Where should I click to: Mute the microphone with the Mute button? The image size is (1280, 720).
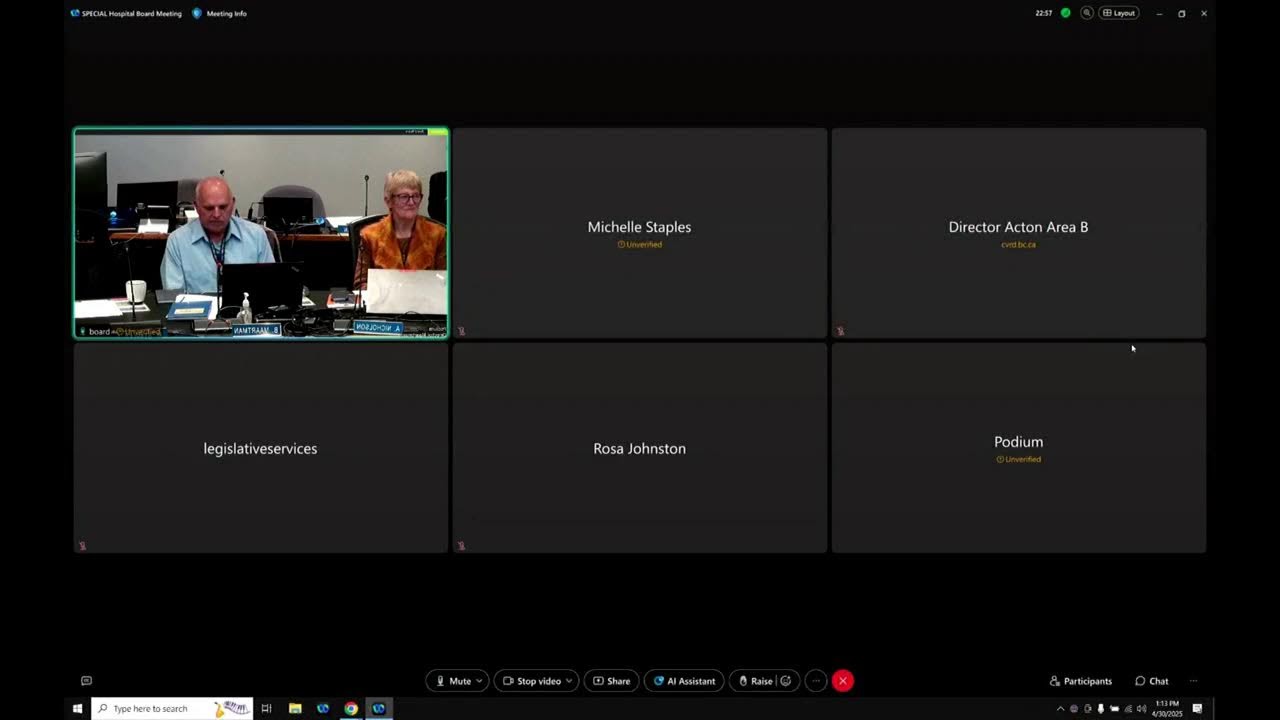coord(453,681)
